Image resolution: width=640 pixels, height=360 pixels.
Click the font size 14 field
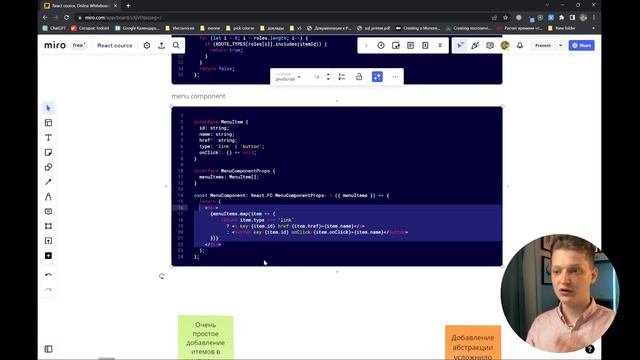[x=317, y=77]
